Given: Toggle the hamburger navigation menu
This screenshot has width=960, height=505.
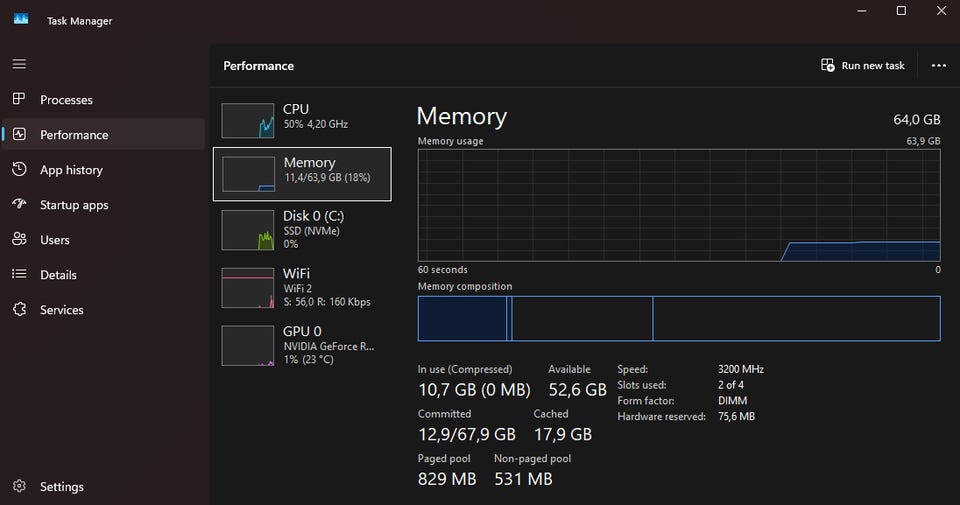Looking at the screenshot, I should click(x=19, y=64).
